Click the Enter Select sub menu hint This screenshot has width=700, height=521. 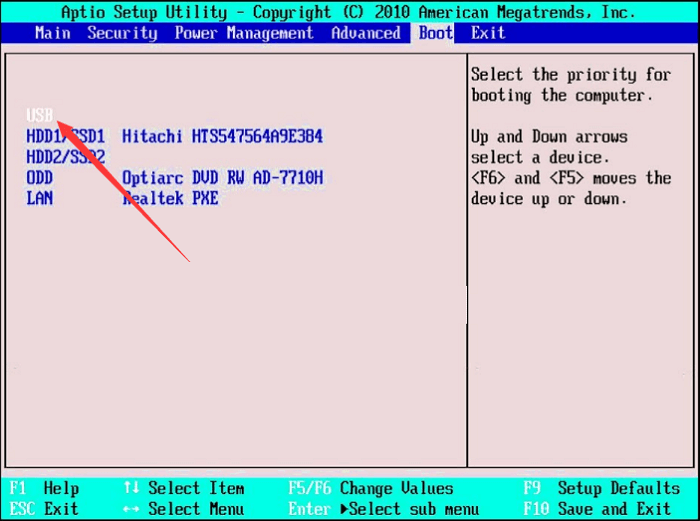tap(383, 509)
